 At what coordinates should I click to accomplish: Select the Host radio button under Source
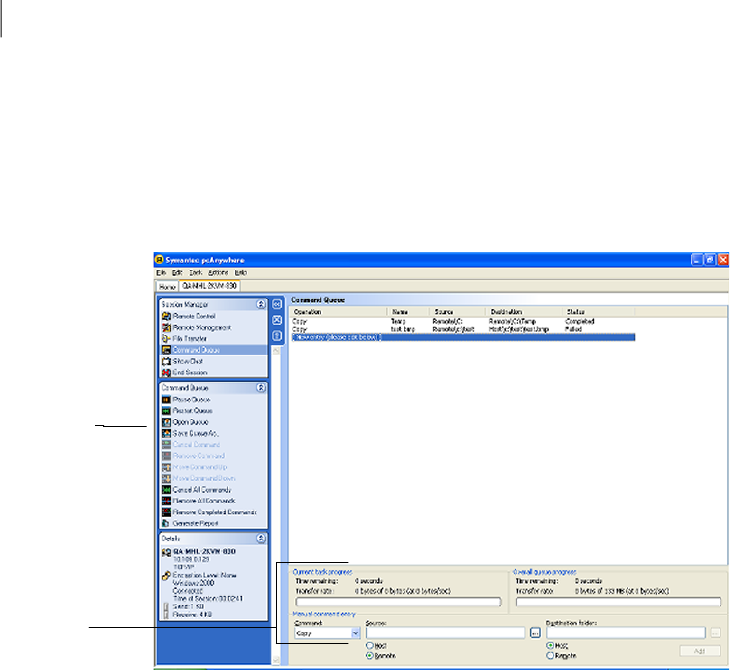point(370,645)
